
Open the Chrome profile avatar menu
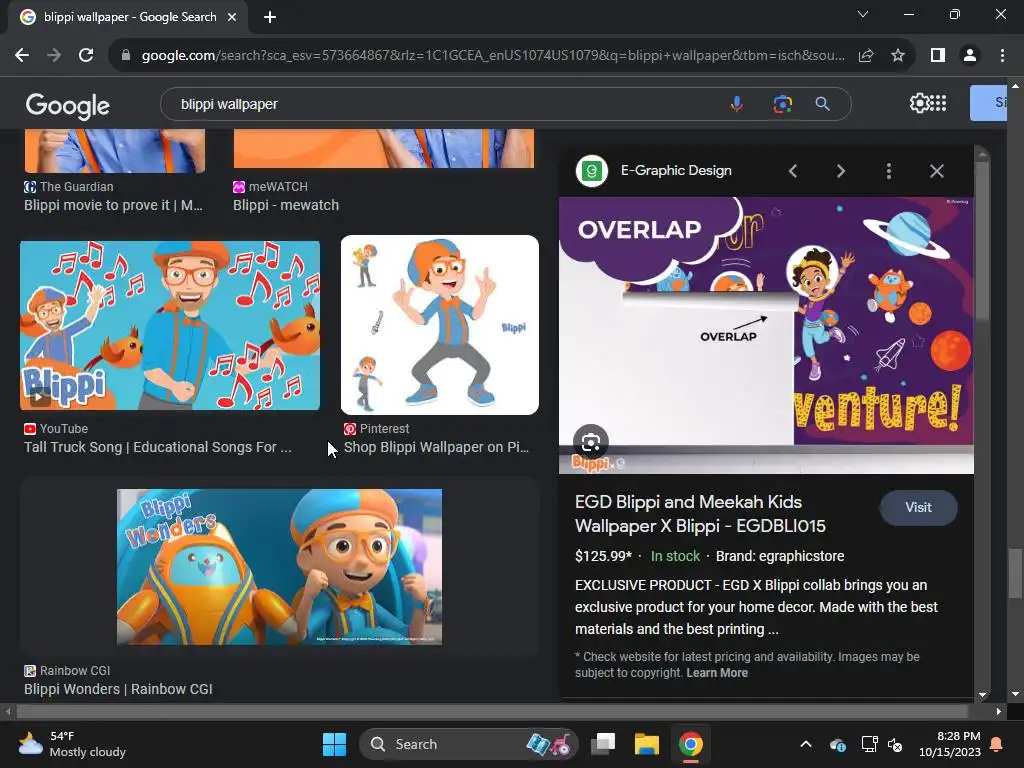pyautogui.click(x=970, y=56)
